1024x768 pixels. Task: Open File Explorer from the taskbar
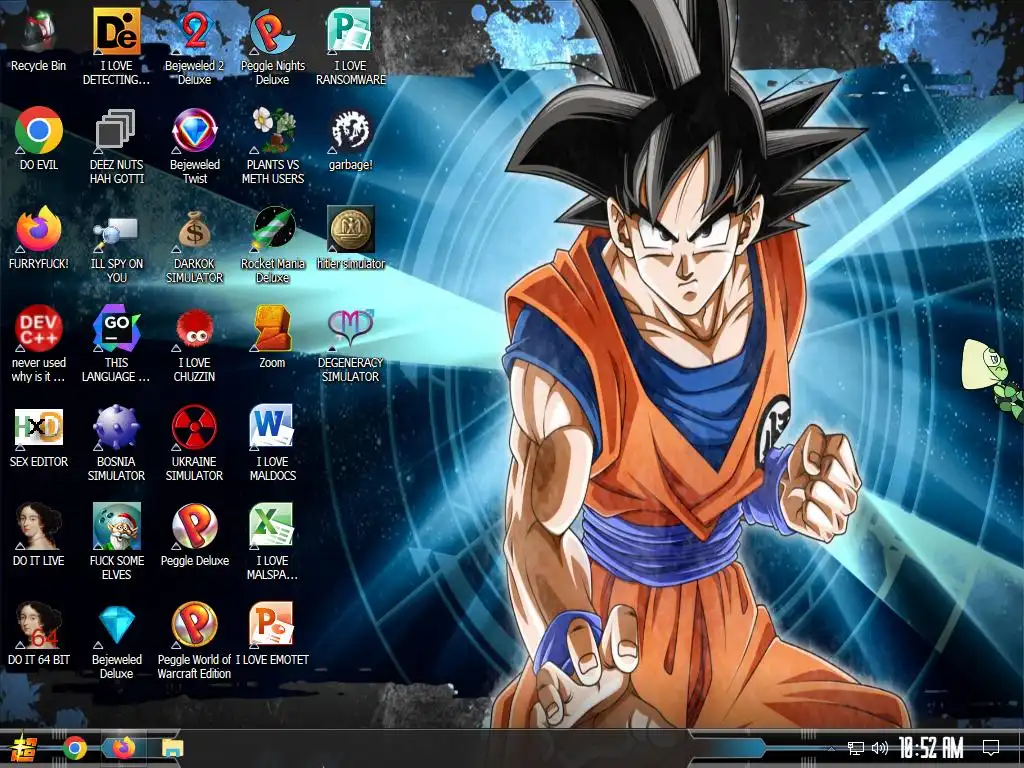tap(172, 748)
